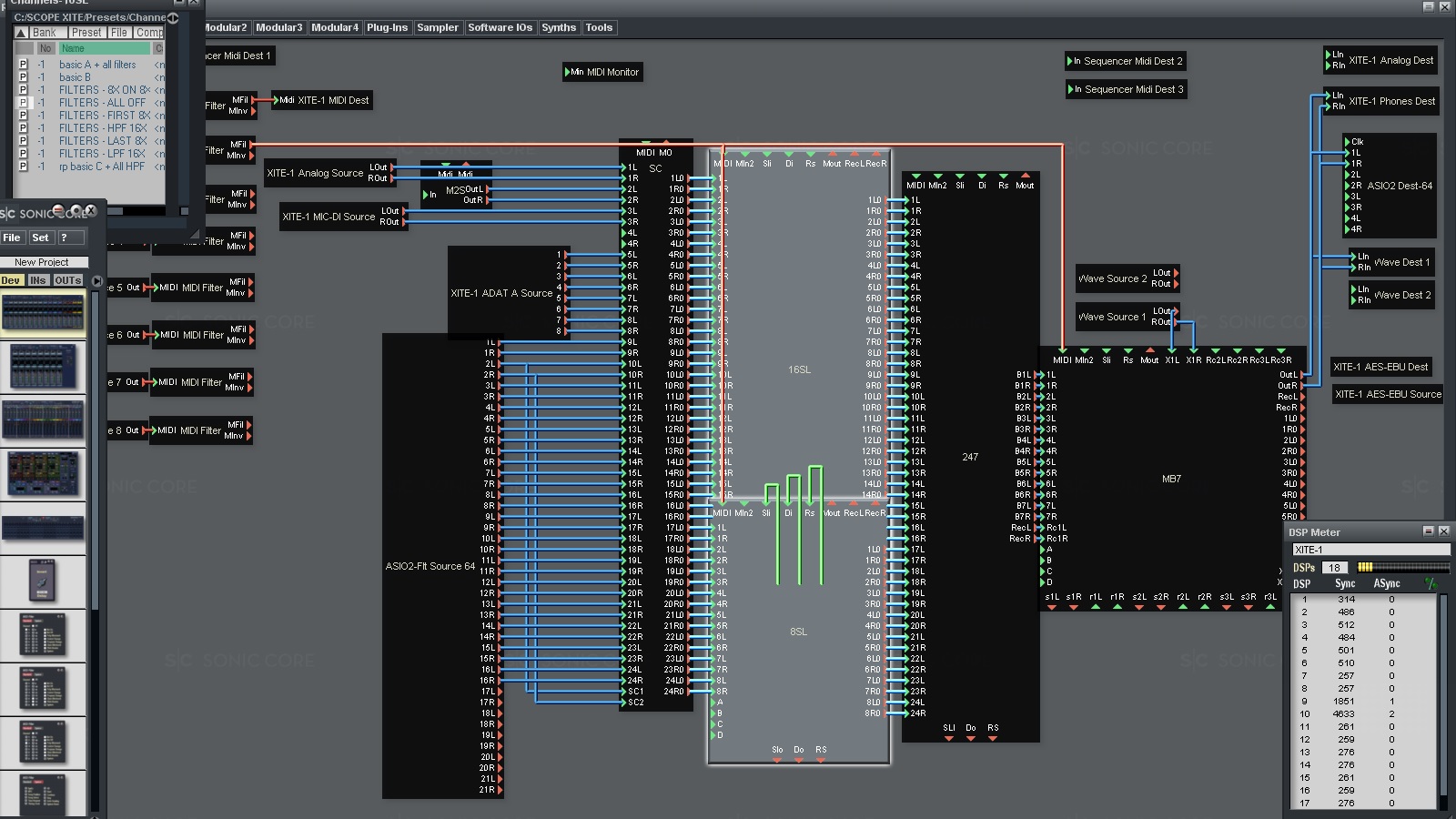The height and width of the screenshot is (819, 1456).
Task: Click the round arrows icon beside preset path
Action: [173, 17]
